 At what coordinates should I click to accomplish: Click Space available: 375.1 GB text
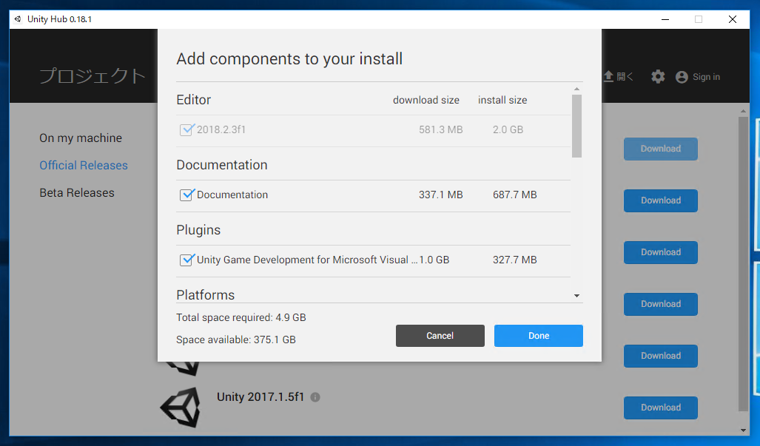tap(236, 340)
